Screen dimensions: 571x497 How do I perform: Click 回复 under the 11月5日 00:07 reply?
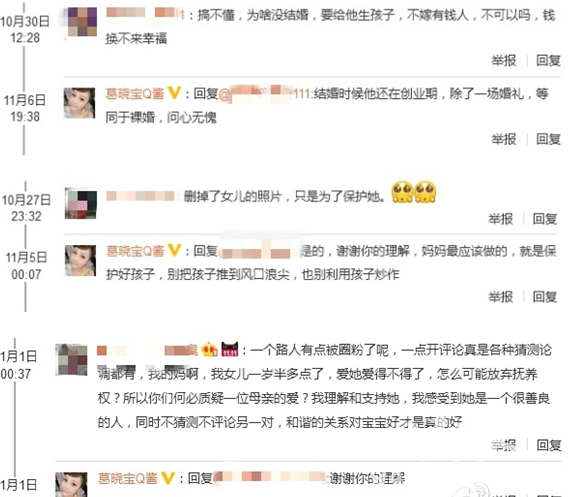tap(545, 297)
